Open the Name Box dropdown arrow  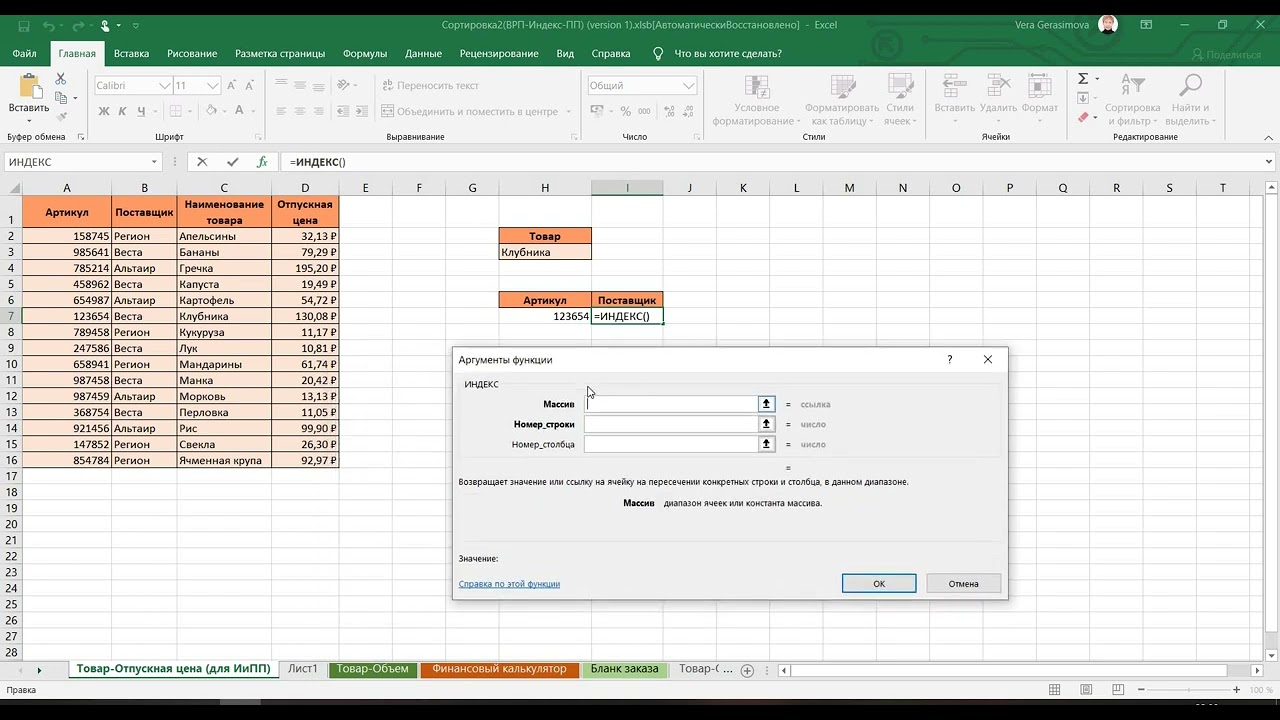coord(154,162)
